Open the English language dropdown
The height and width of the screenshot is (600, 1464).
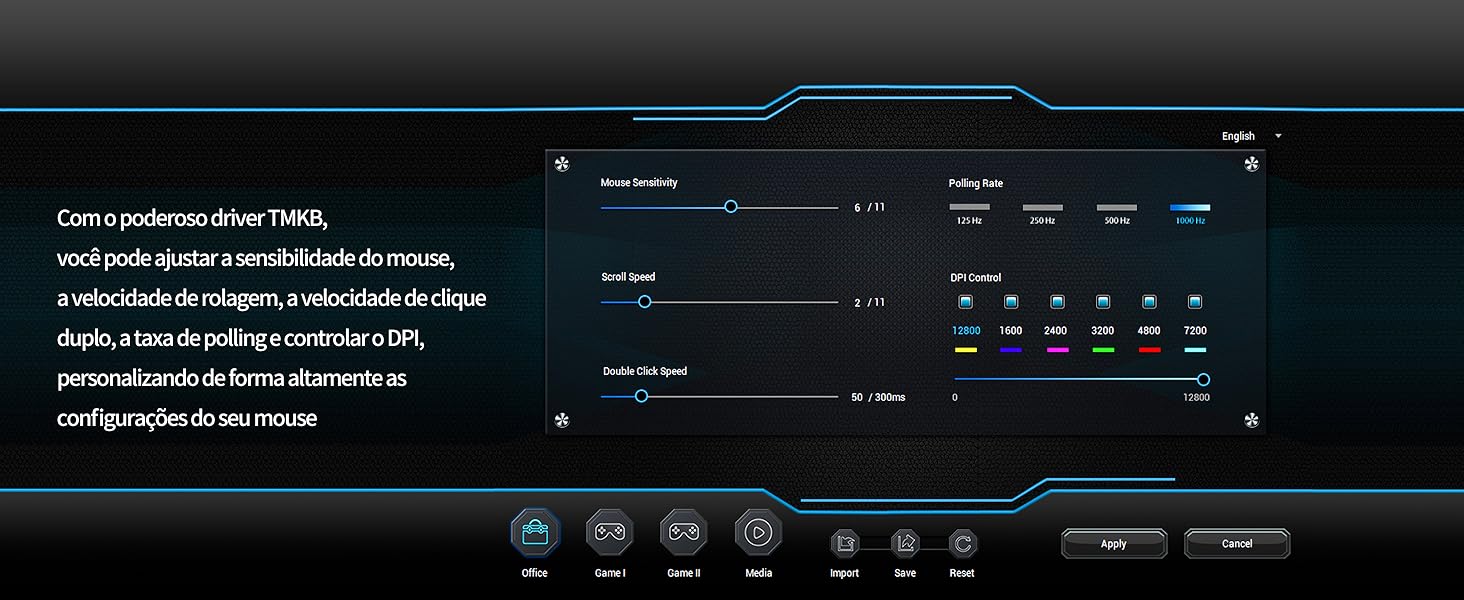[1251, 136]
